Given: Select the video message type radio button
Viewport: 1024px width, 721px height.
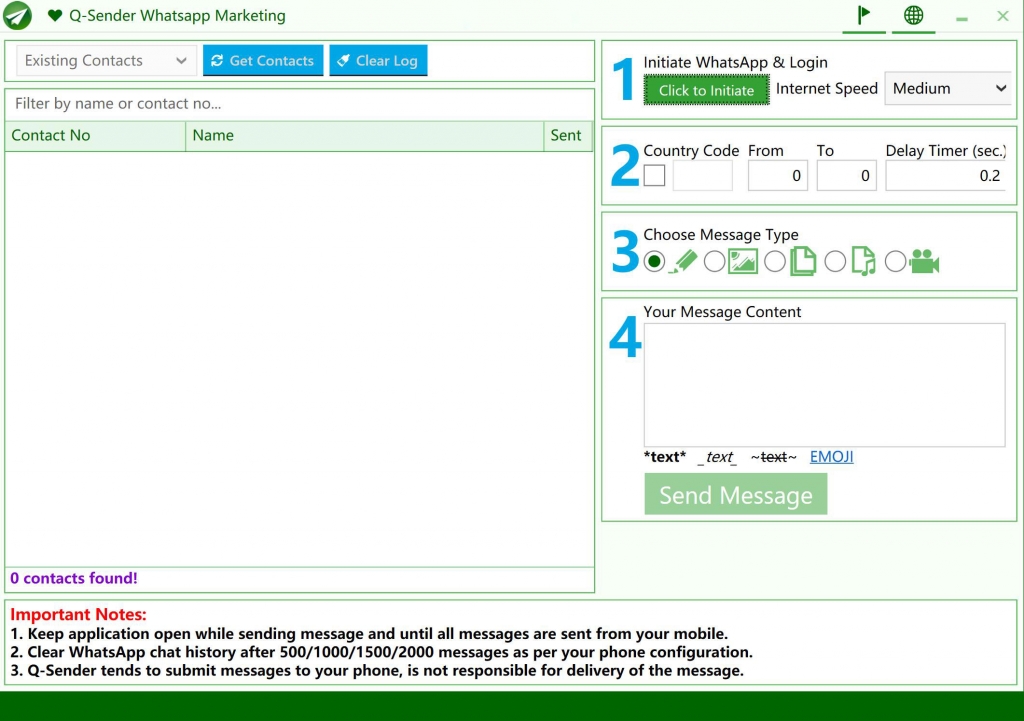Looking at the screenshot, I should click(895, 261).
